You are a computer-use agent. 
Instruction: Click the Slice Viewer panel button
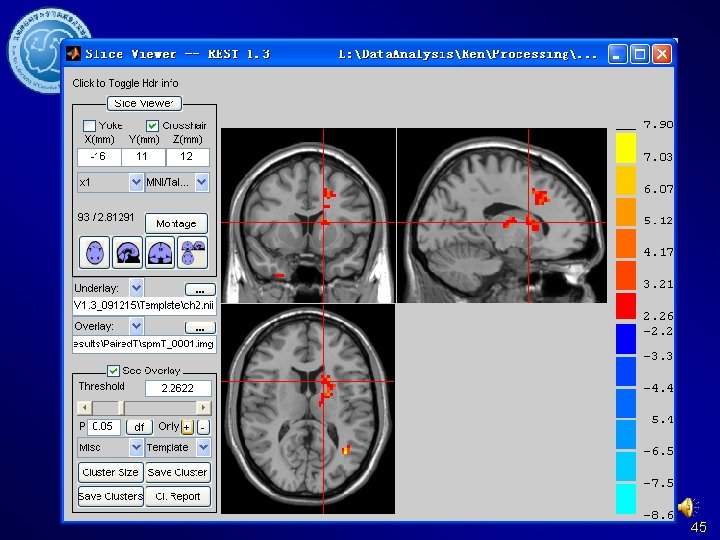[144, 103]
